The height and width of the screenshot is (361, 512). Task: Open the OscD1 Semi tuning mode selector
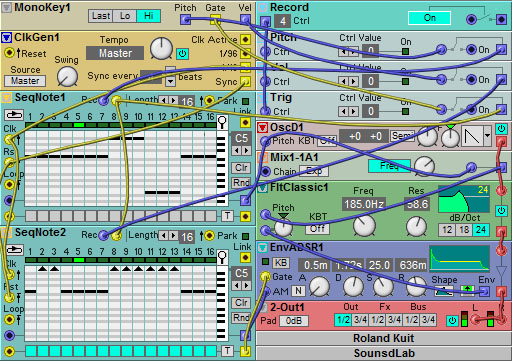point(403,136)
